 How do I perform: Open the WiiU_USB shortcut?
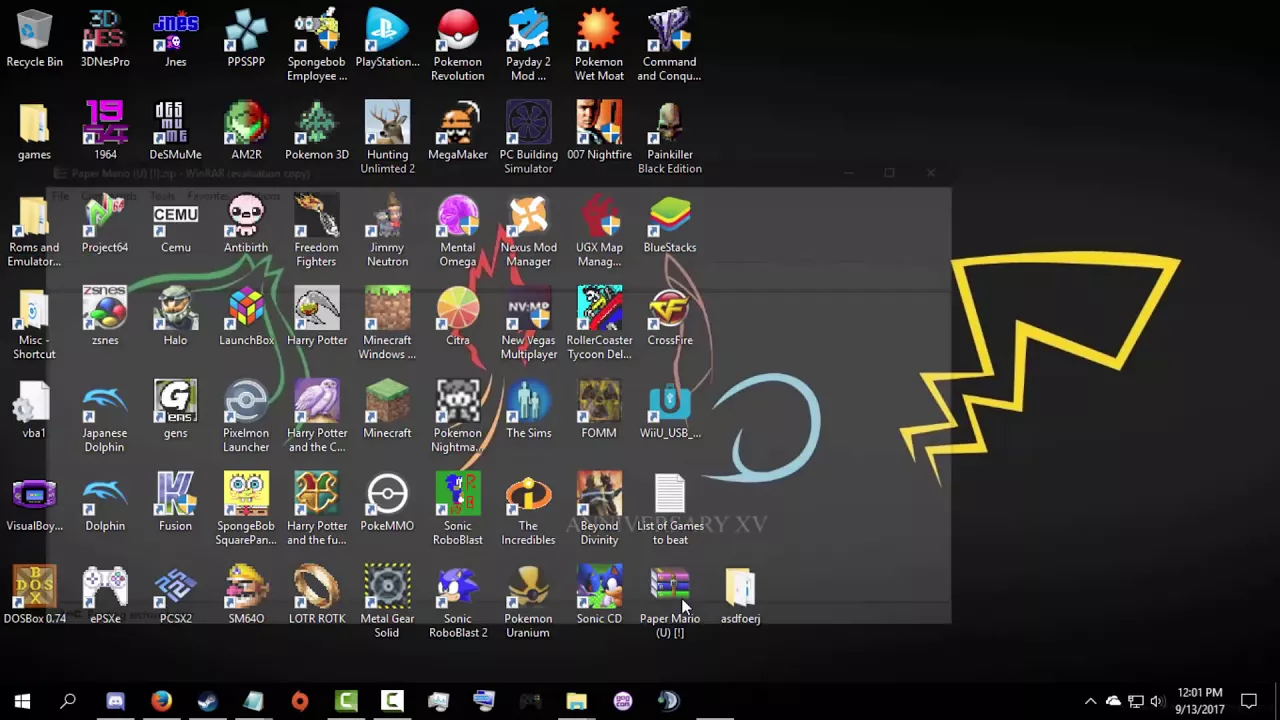(670, 411)
